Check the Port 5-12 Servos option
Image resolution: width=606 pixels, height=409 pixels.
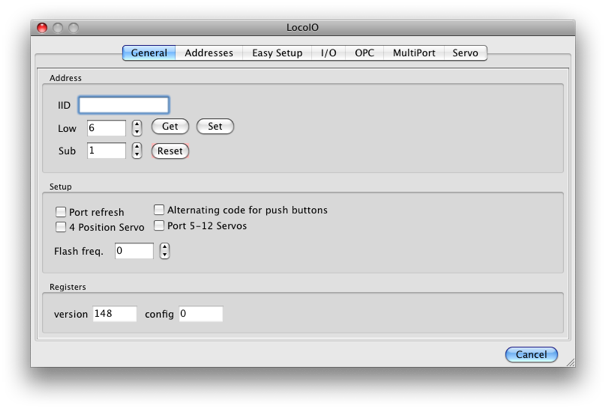pyautogui.click(x=159, y=226)
